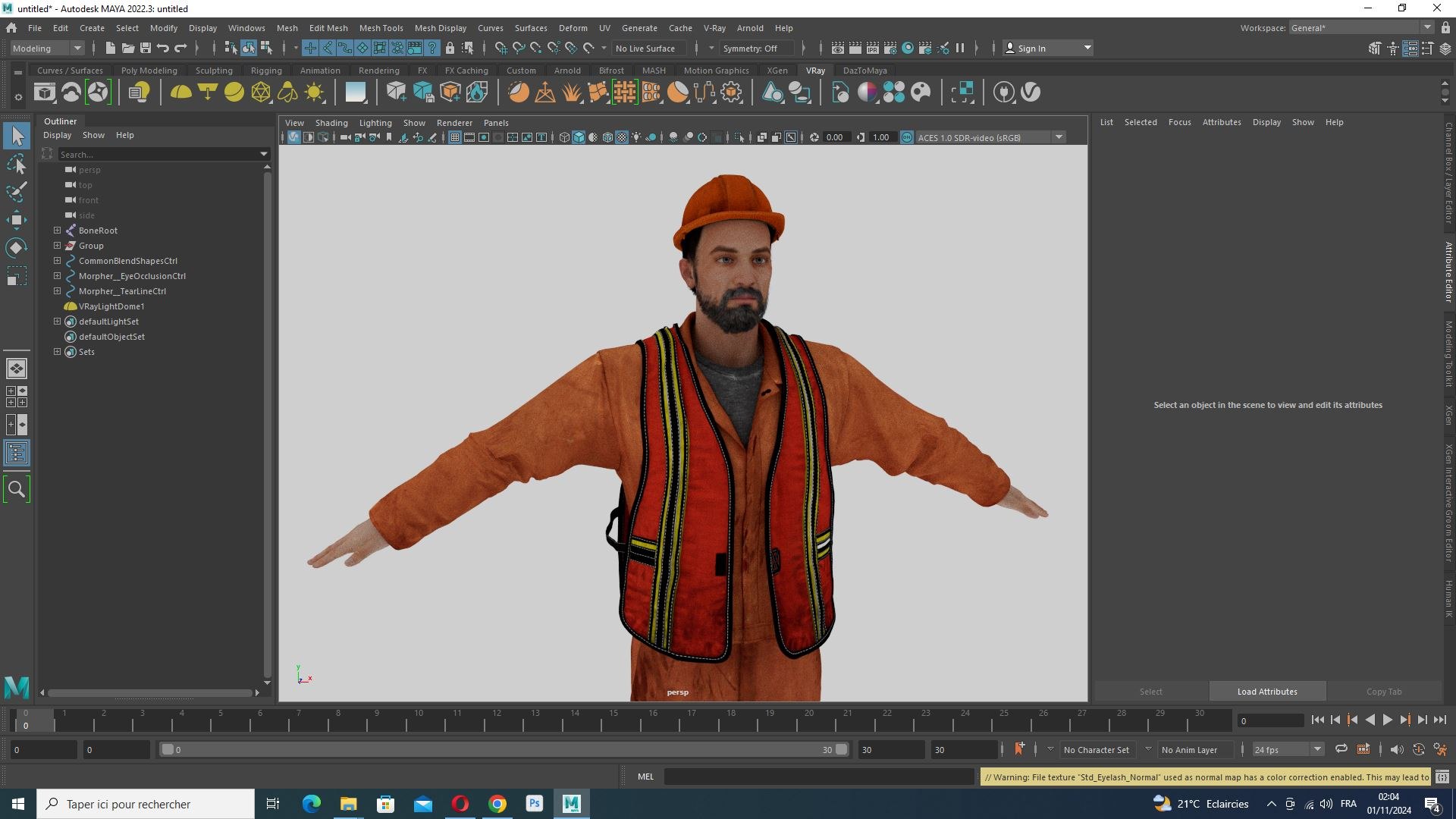
Task: Open Photoshop from the Windows taskbar
Action: tap(535, 804)
